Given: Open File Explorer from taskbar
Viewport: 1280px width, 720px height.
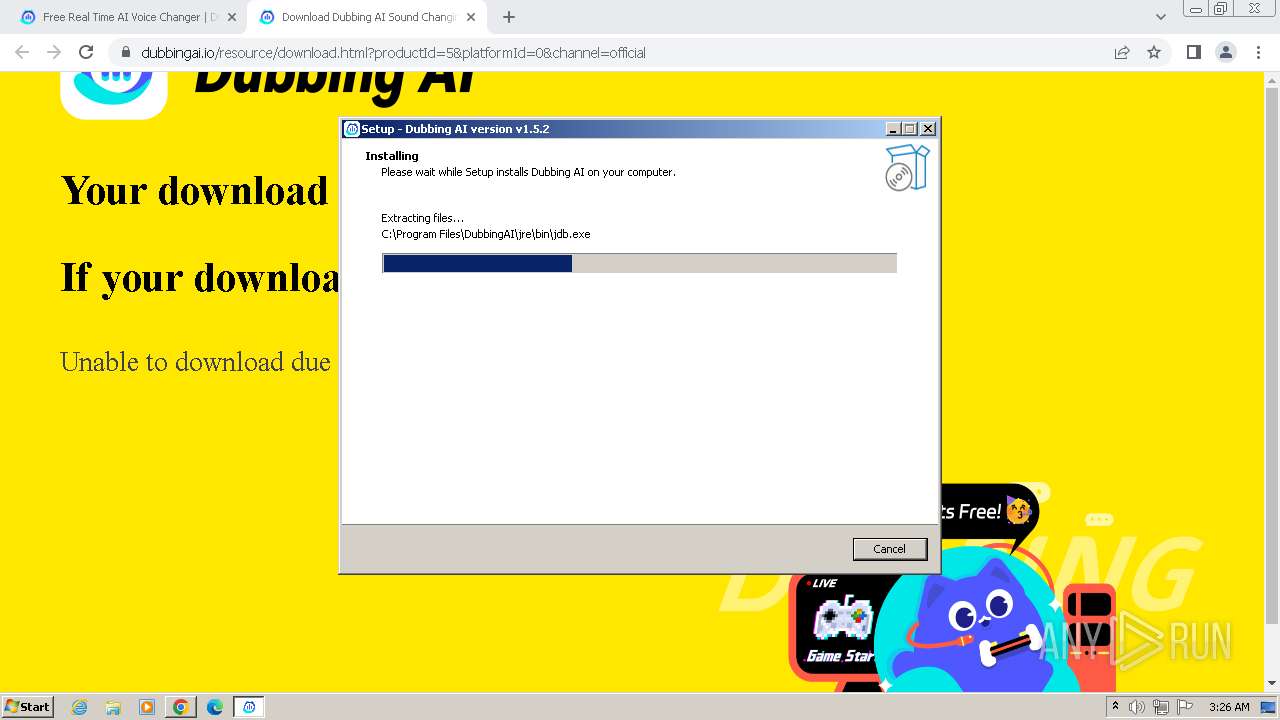Looking at the screenshot, I should click(113, 707).
